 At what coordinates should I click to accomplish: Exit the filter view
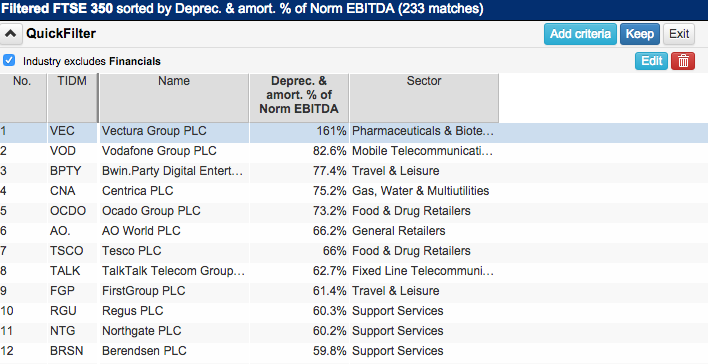click(679, 34)
